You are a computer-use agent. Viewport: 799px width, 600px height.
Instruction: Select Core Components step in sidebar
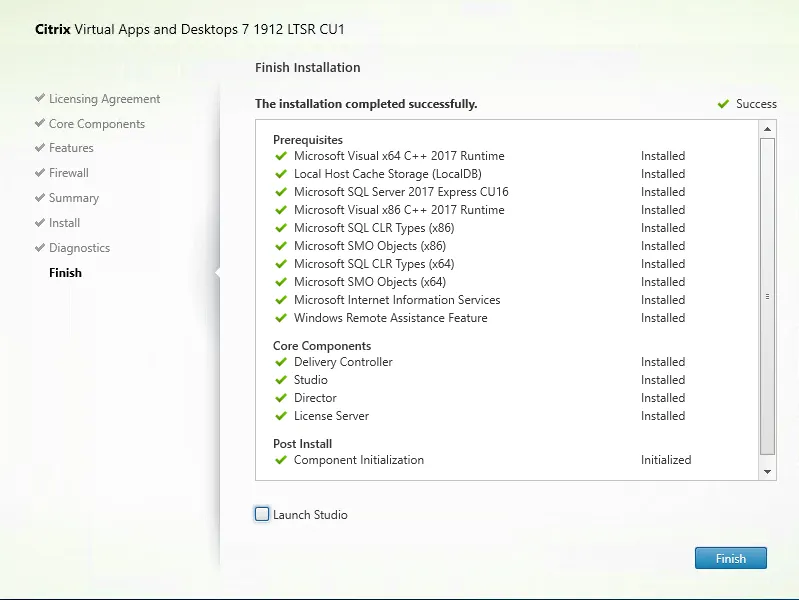(x=97, y=124)
